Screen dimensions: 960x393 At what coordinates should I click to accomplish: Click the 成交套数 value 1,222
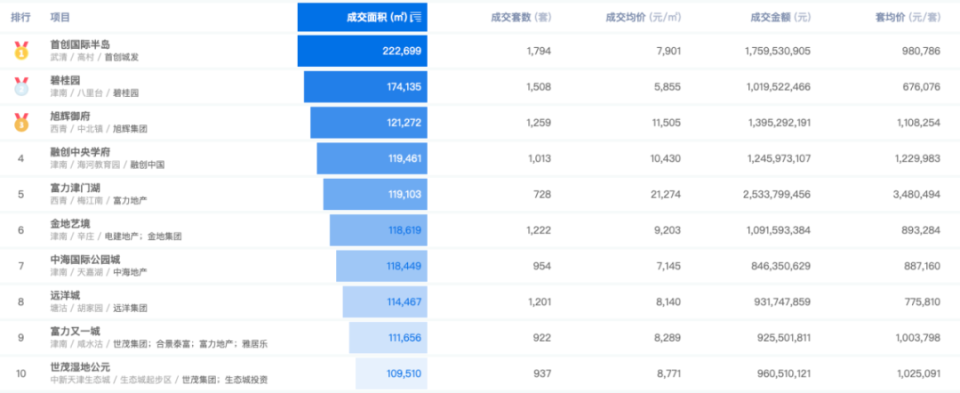point(539,230)
